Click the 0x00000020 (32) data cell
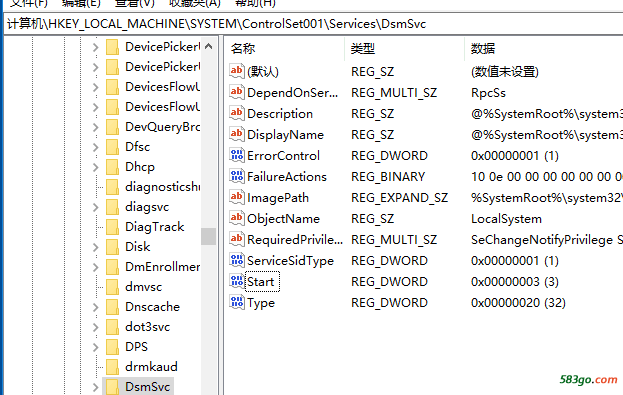 tap(518, 303)
